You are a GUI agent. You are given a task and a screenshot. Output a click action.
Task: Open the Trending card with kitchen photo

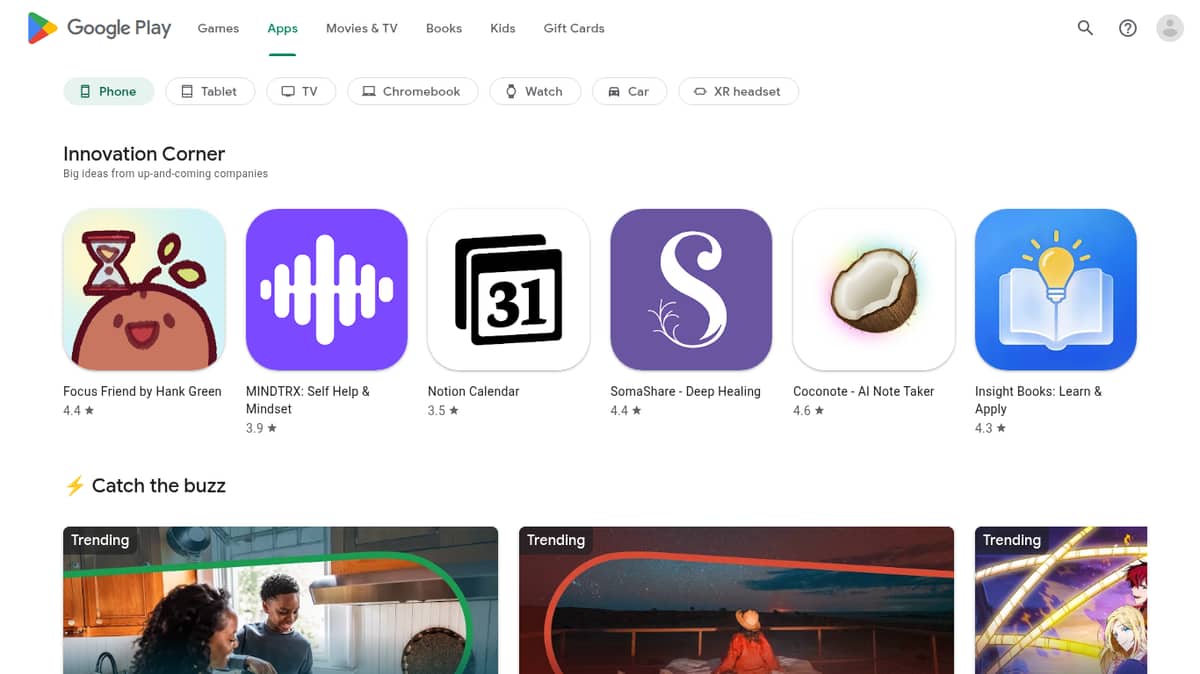(x=280, y=600)
